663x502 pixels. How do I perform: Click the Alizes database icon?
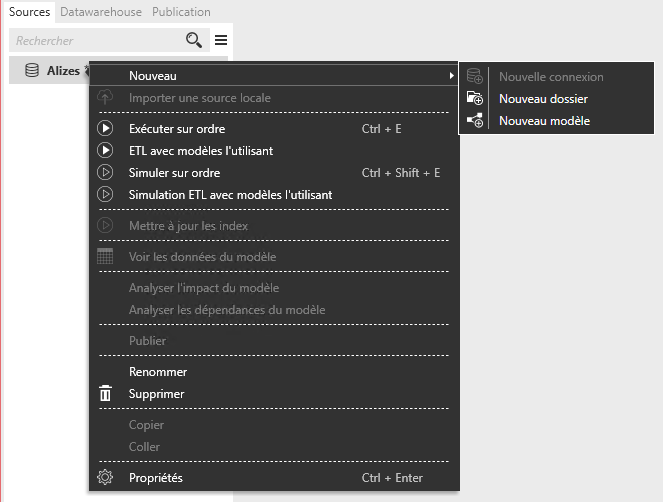pyautogui.click(x=32, y=71)
